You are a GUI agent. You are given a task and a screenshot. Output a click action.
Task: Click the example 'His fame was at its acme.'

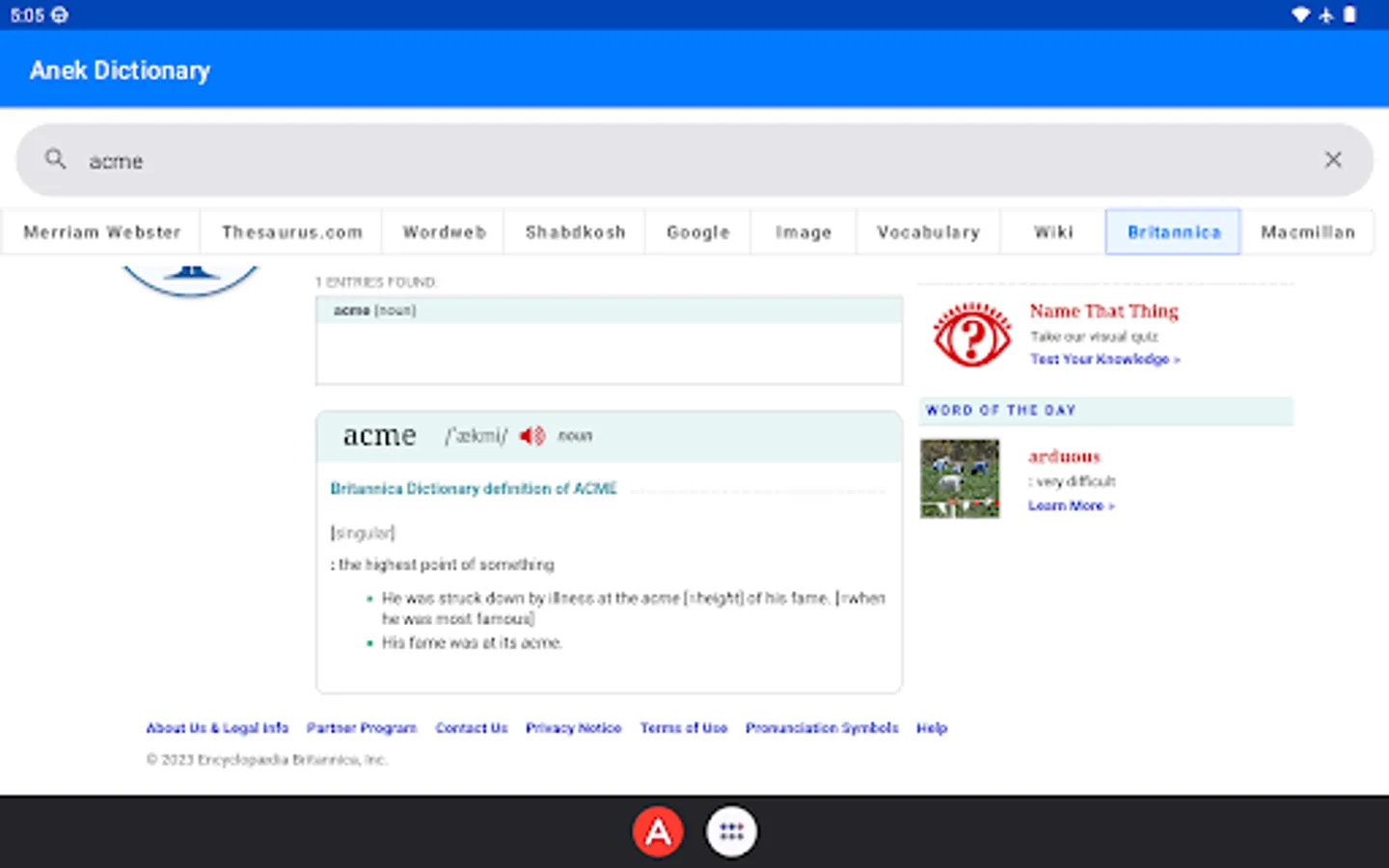point(472,642)
